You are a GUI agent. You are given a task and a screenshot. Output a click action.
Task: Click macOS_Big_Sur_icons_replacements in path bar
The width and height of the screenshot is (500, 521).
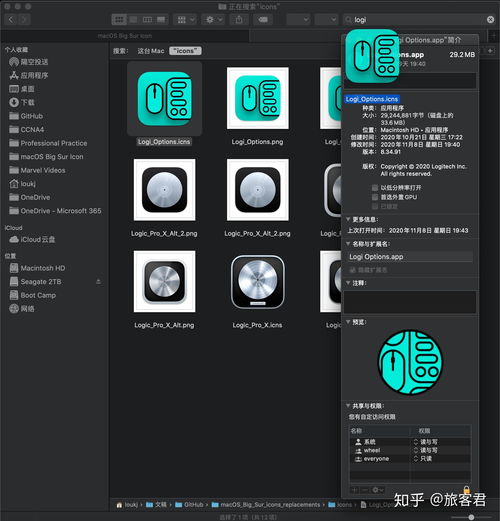pos(266,505)
